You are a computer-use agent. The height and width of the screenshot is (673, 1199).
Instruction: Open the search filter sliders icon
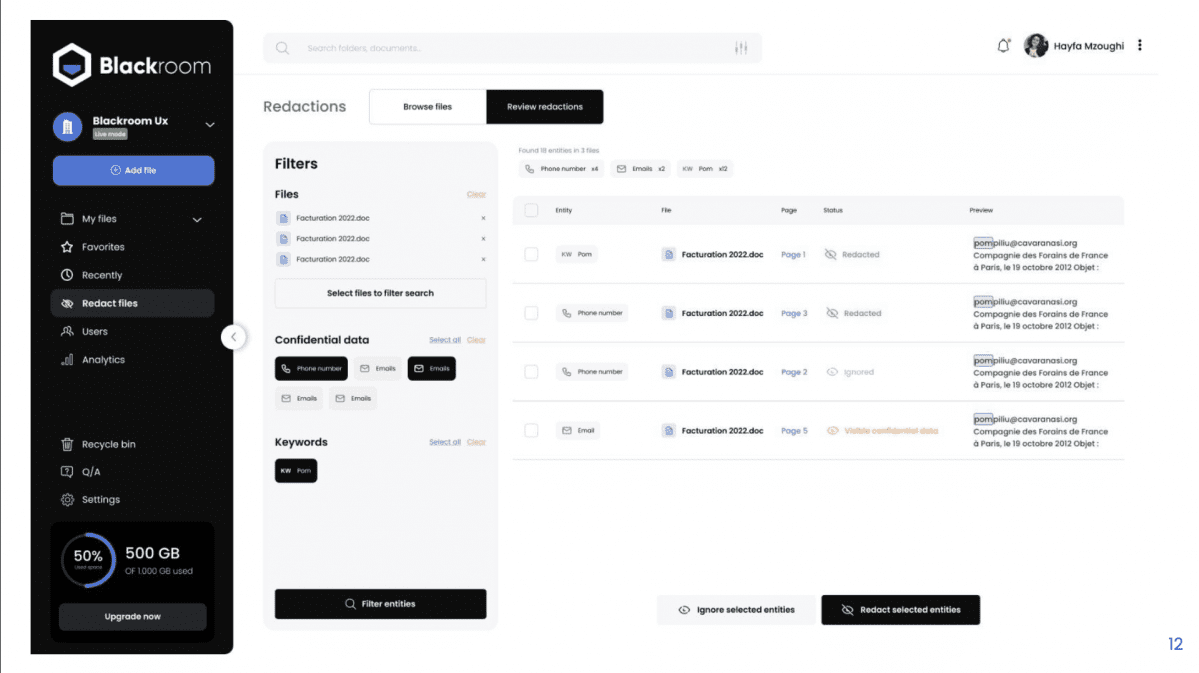click(x=741, y=48)
